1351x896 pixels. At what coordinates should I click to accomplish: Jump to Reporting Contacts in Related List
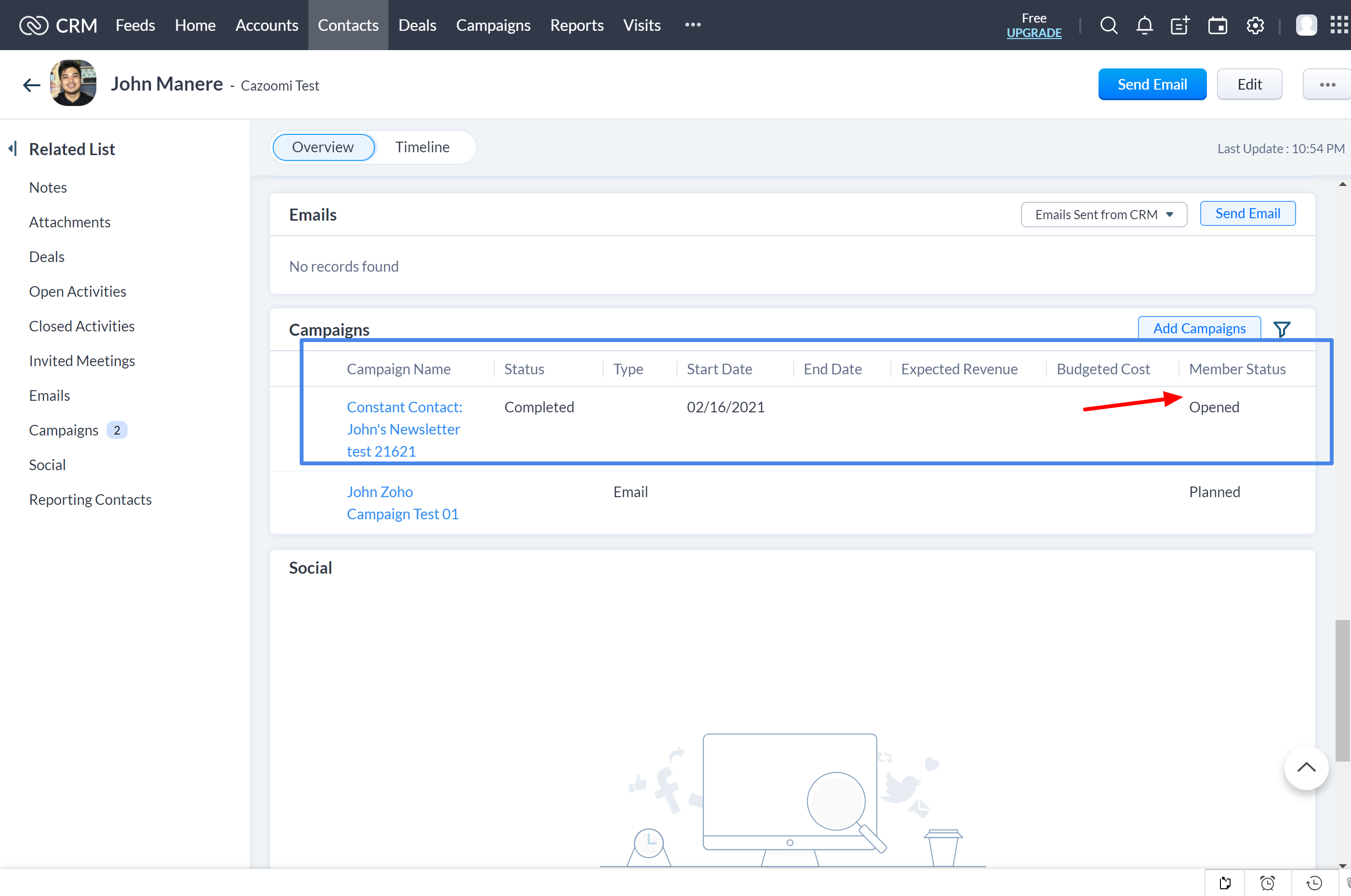tap(90, 500)
